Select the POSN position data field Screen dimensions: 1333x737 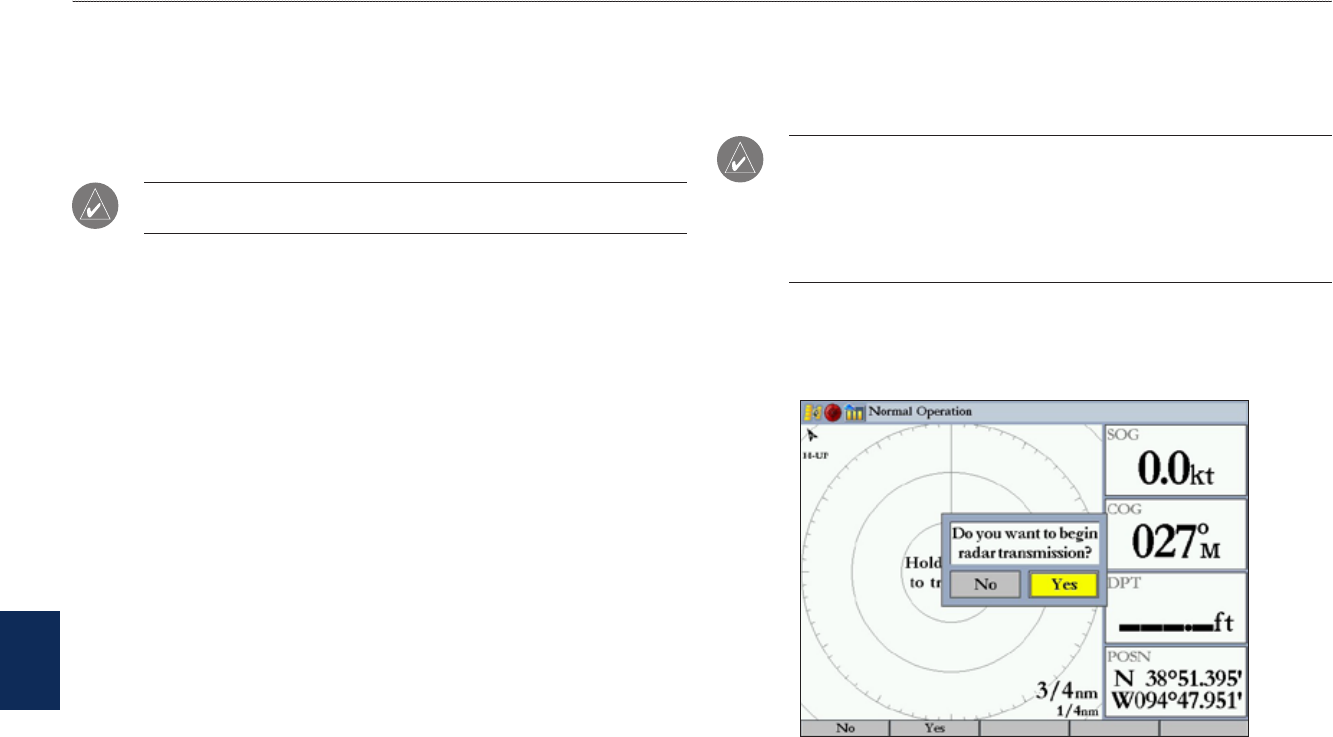tap(1176, 682)
